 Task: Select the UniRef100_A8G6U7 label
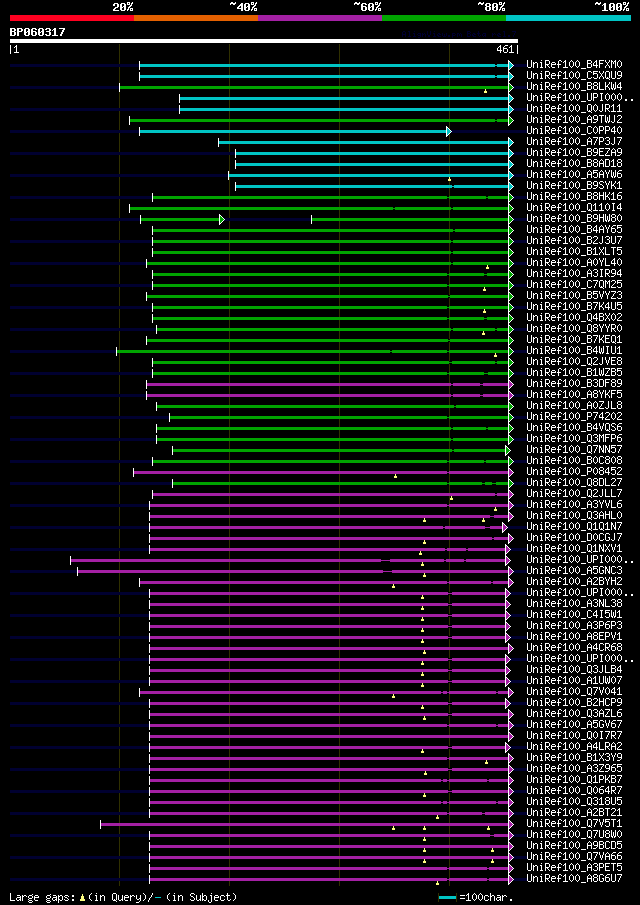[574, 878]
